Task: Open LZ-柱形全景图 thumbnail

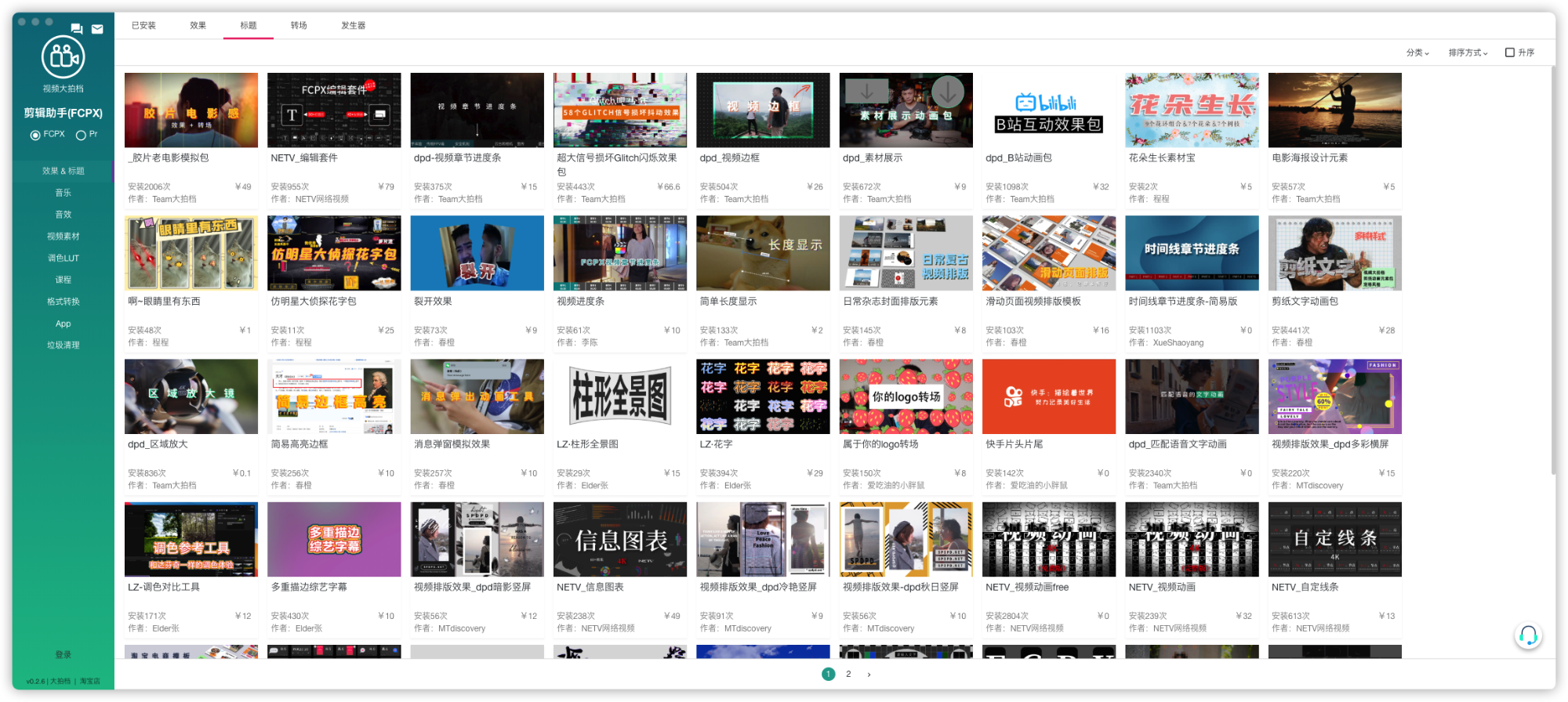Action: click(620, 396)
